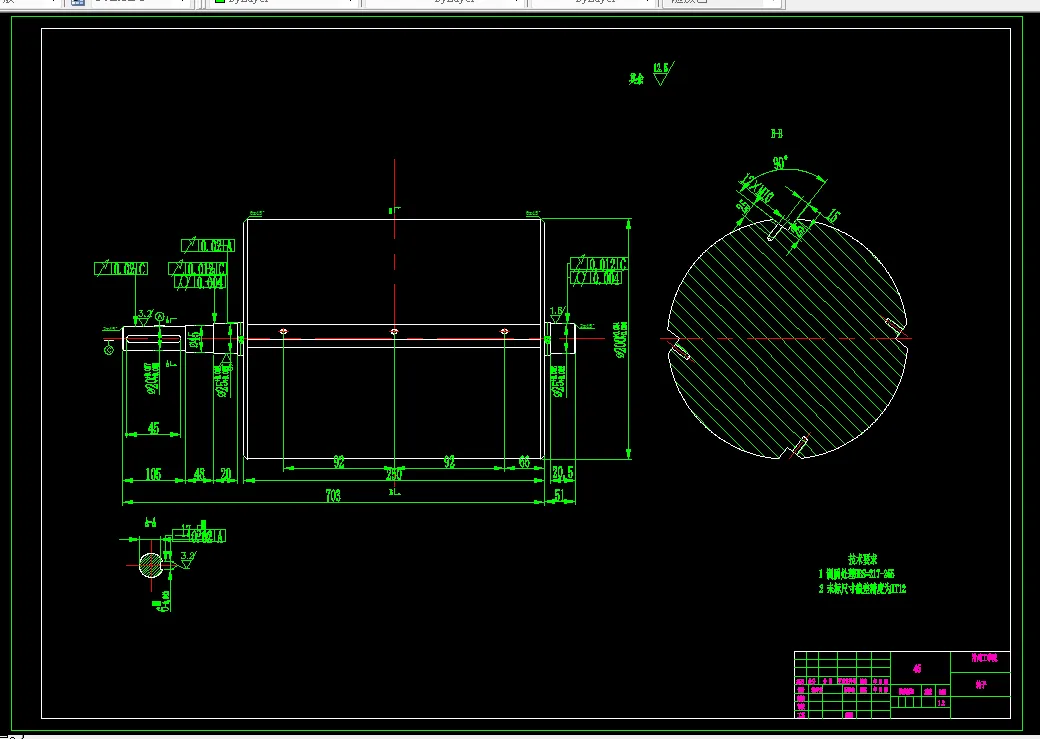This screenshot has width=1040, height=739.
Task: Select the 48 dimension text
Action: tap(199, 474)
